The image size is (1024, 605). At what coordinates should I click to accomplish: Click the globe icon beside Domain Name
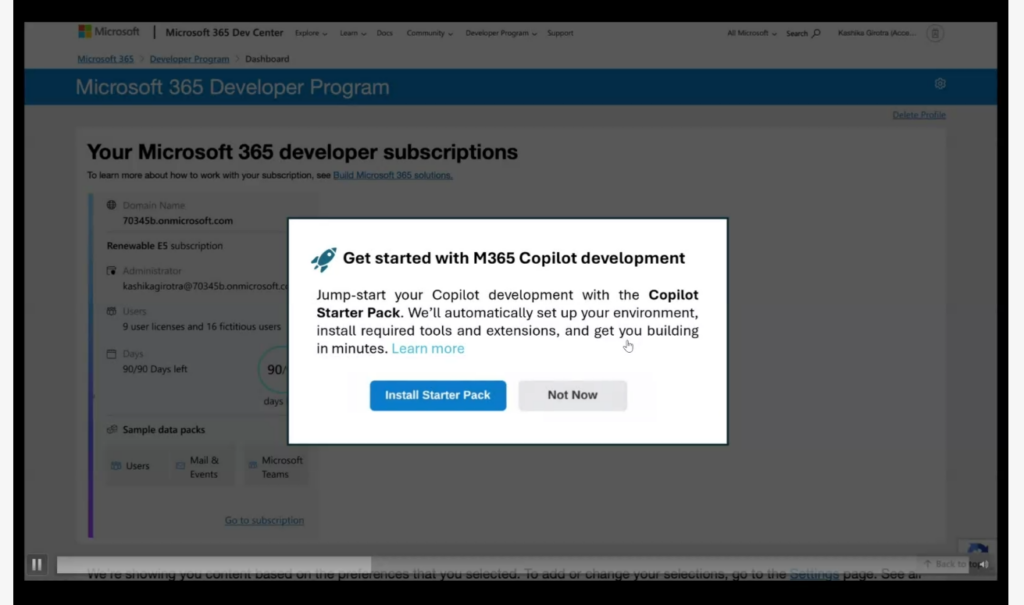click(112, 205)
